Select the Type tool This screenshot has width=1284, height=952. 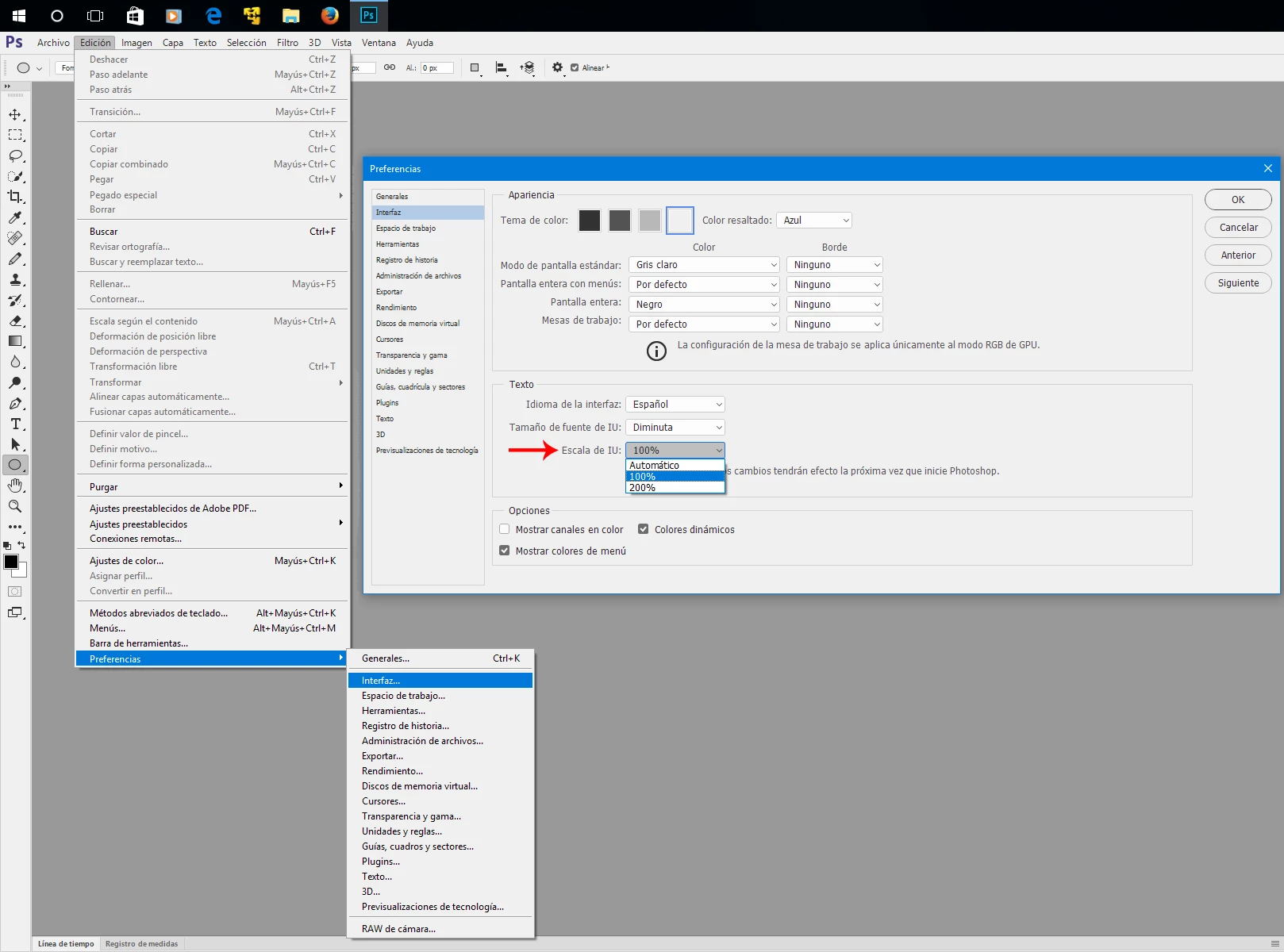tap(15, 424)
